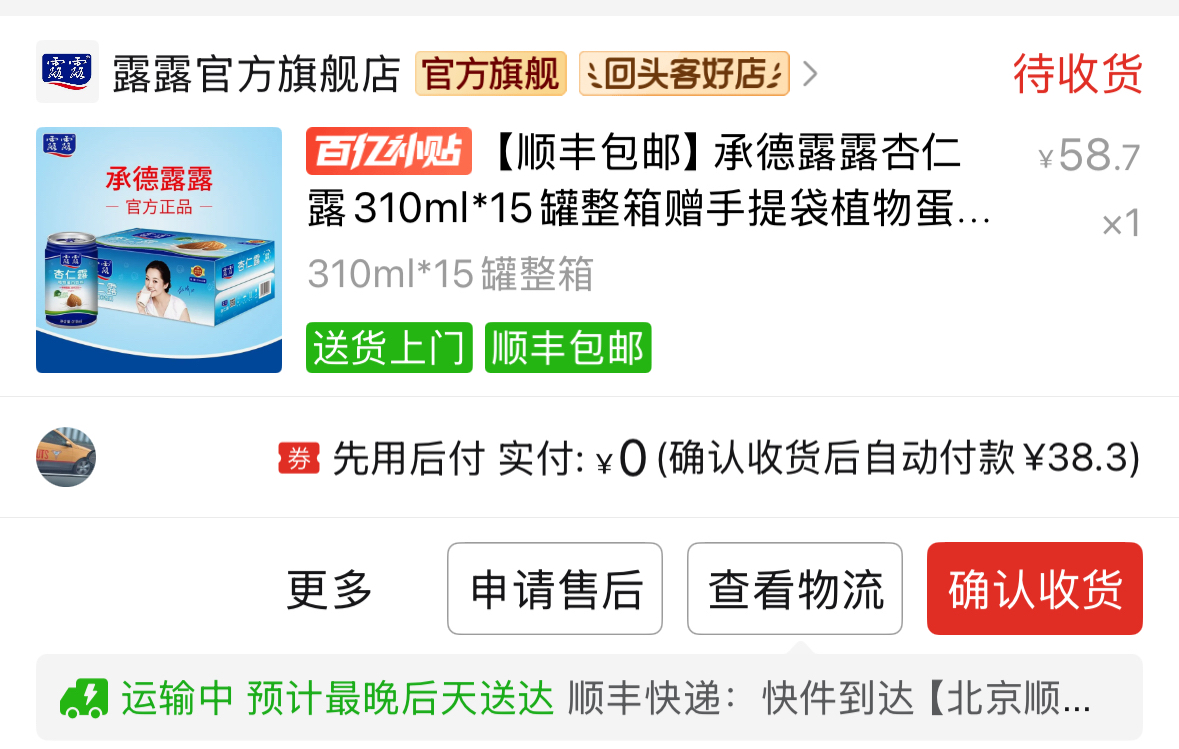Tap the 百亿补贴 subsidy tag
Viewport: 1179px width, 749px height.
pyautogui.click(x=389, y=151)
